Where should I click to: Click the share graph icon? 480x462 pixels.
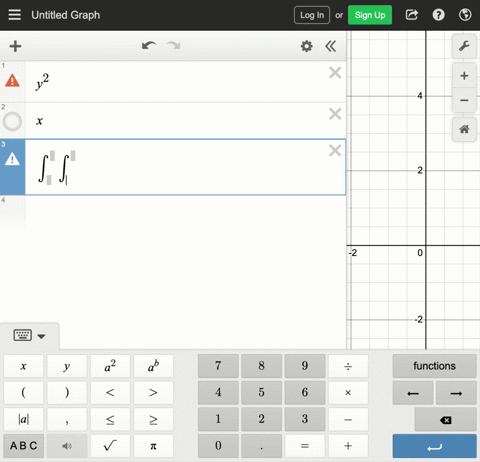click(x=412, y=15)
